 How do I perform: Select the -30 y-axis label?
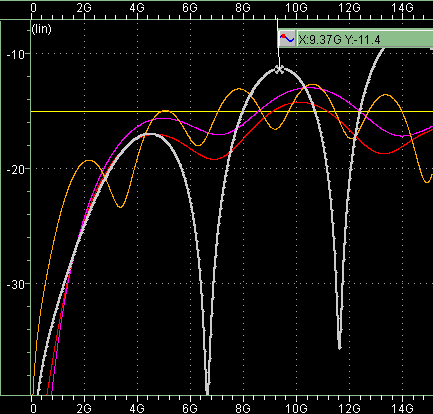coord(16,284)
